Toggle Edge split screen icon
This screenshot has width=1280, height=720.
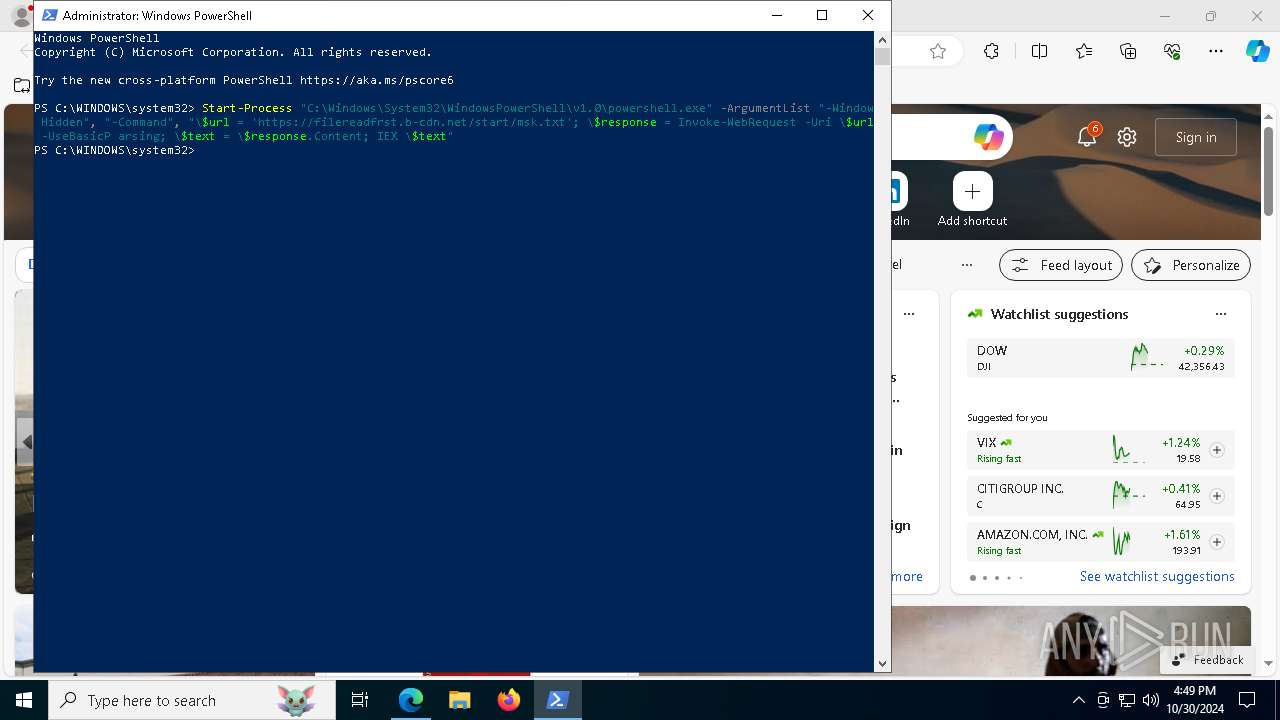click(x=1039, y=51)
